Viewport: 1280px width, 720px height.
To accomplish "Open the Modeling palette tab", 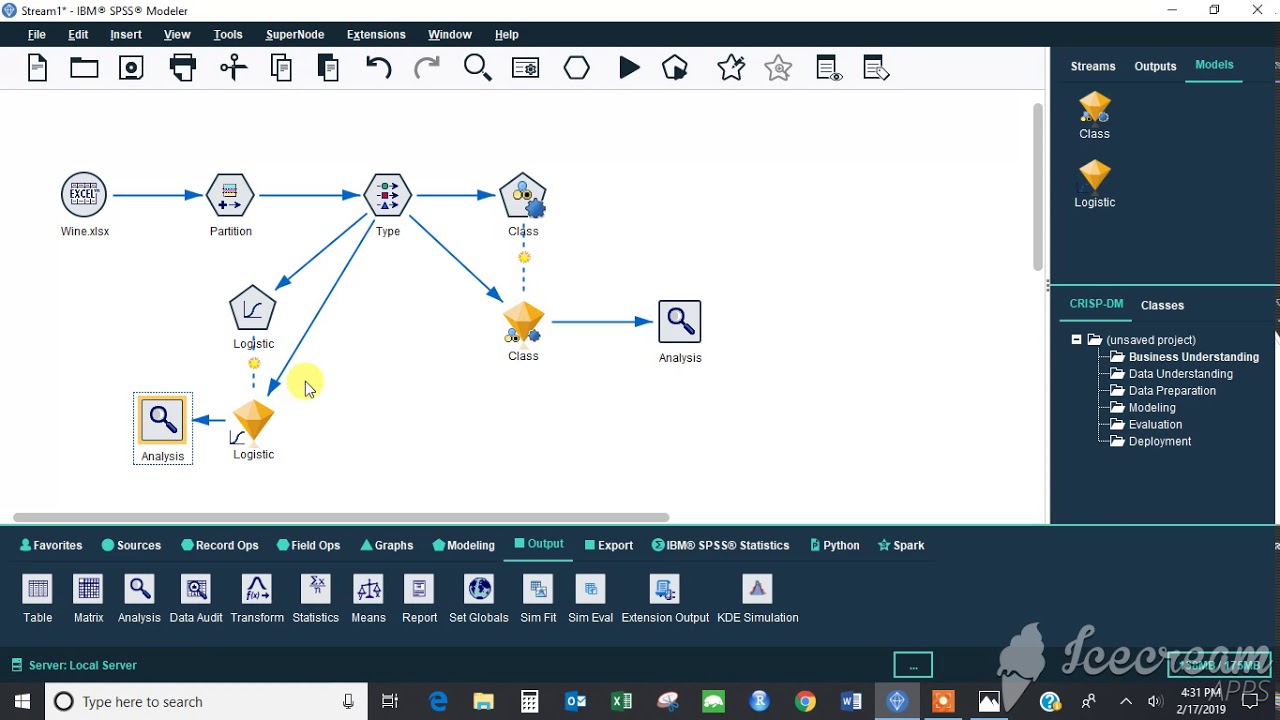I will coord(464,545).
